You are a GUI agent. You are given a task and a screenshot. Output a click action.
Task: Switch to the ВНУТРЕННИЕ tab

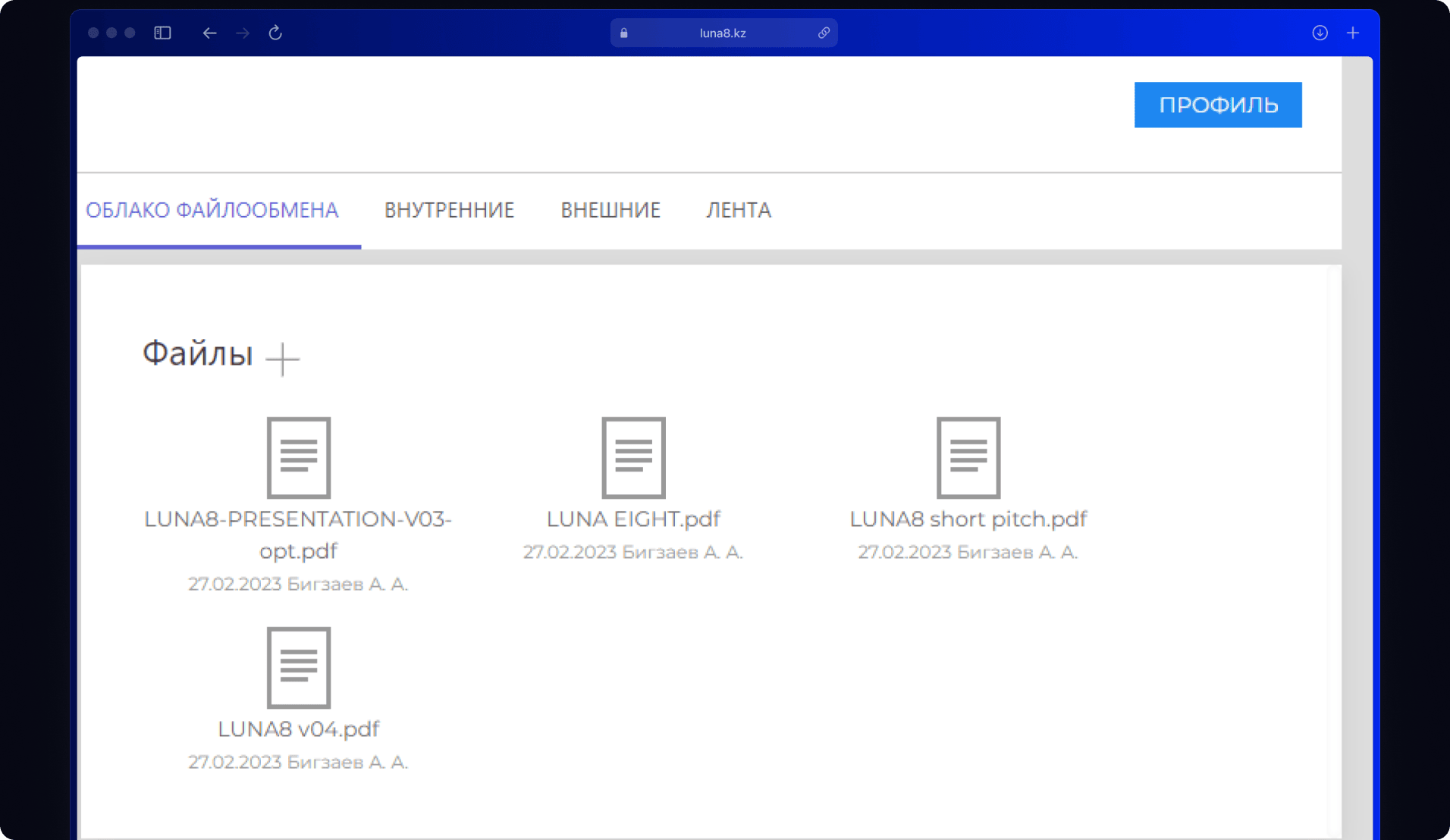click(449, 210)
